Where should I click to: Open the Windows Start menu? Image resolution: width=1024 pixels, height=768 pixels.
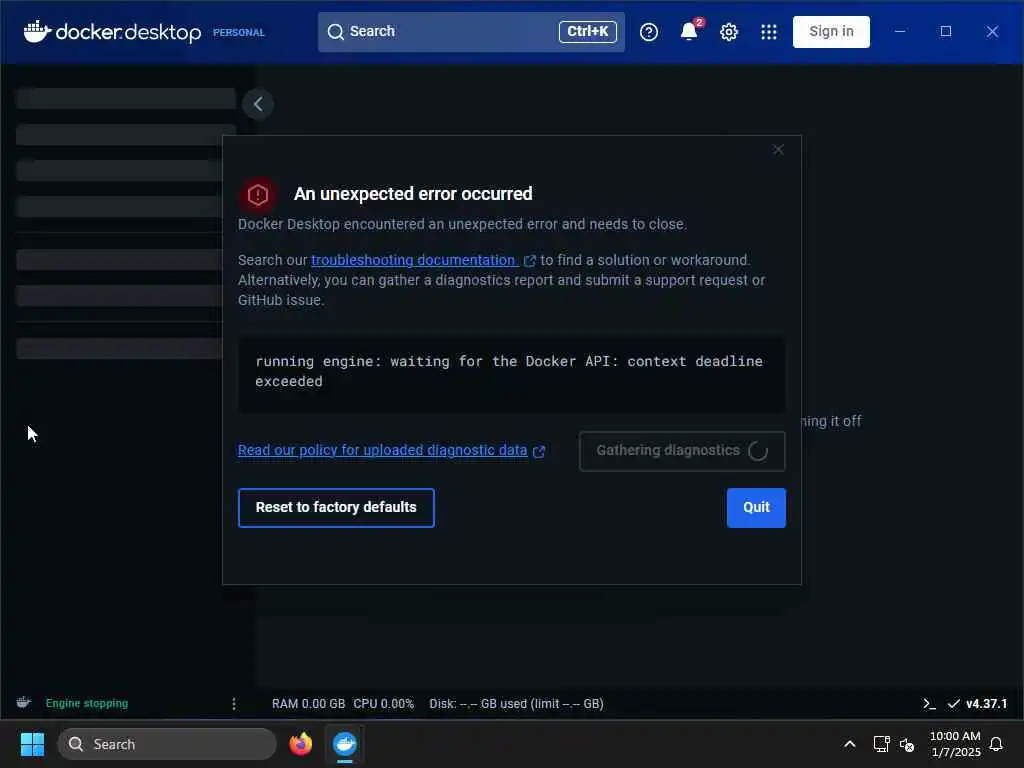click(32, 744)
